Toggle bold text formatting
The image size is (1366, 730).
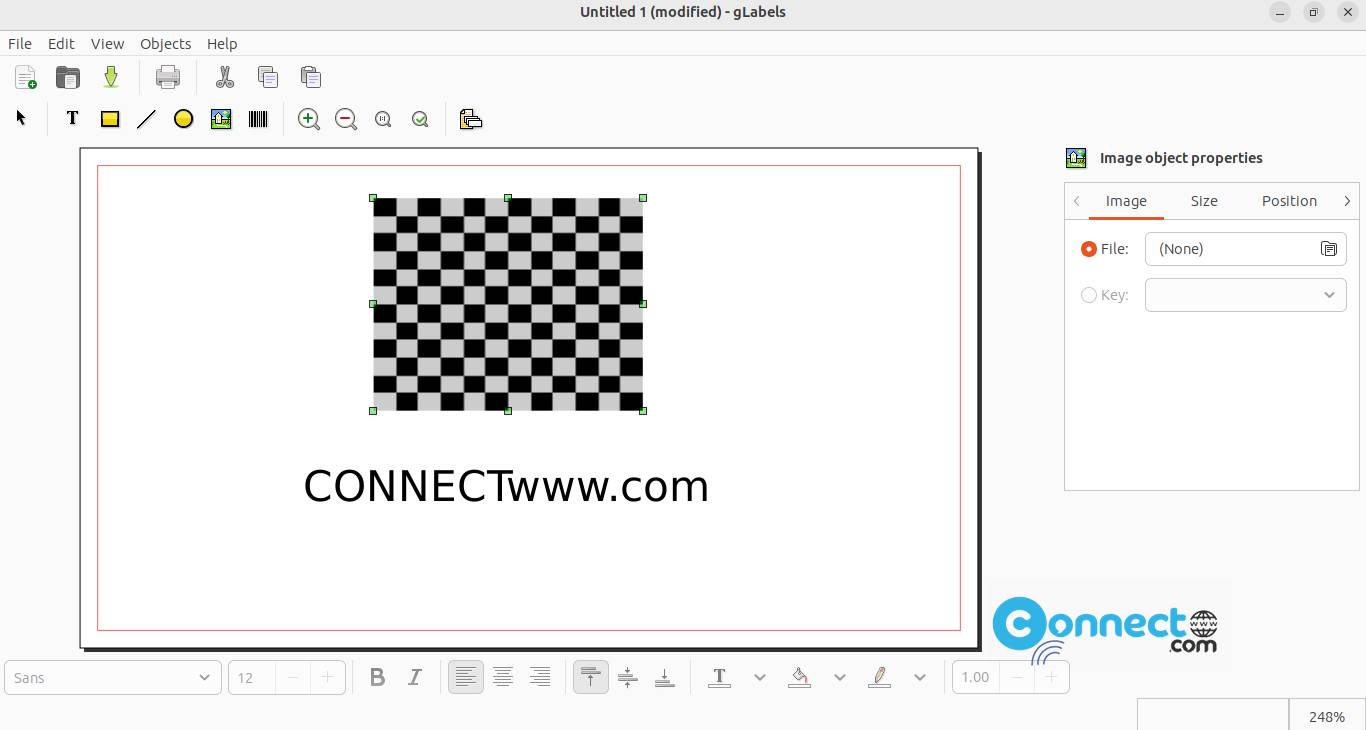(377, 677)
